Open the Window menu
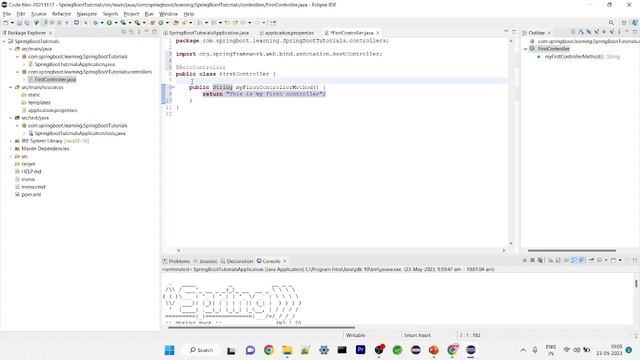The width and height of the screenshot is (640, 360). coord(168,14)
